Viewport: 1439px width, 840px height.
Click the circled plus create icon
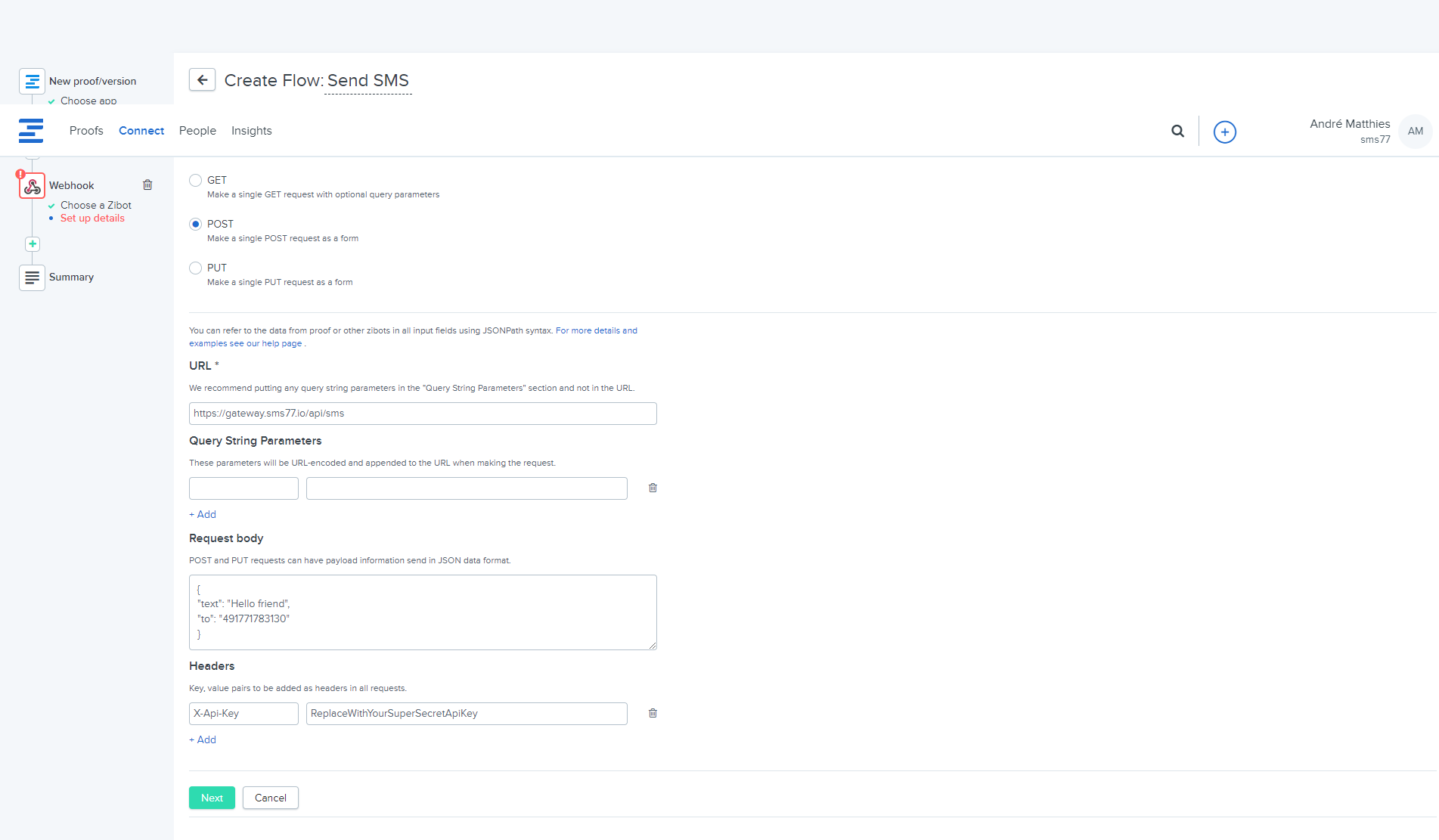(x=1224, y=132)
